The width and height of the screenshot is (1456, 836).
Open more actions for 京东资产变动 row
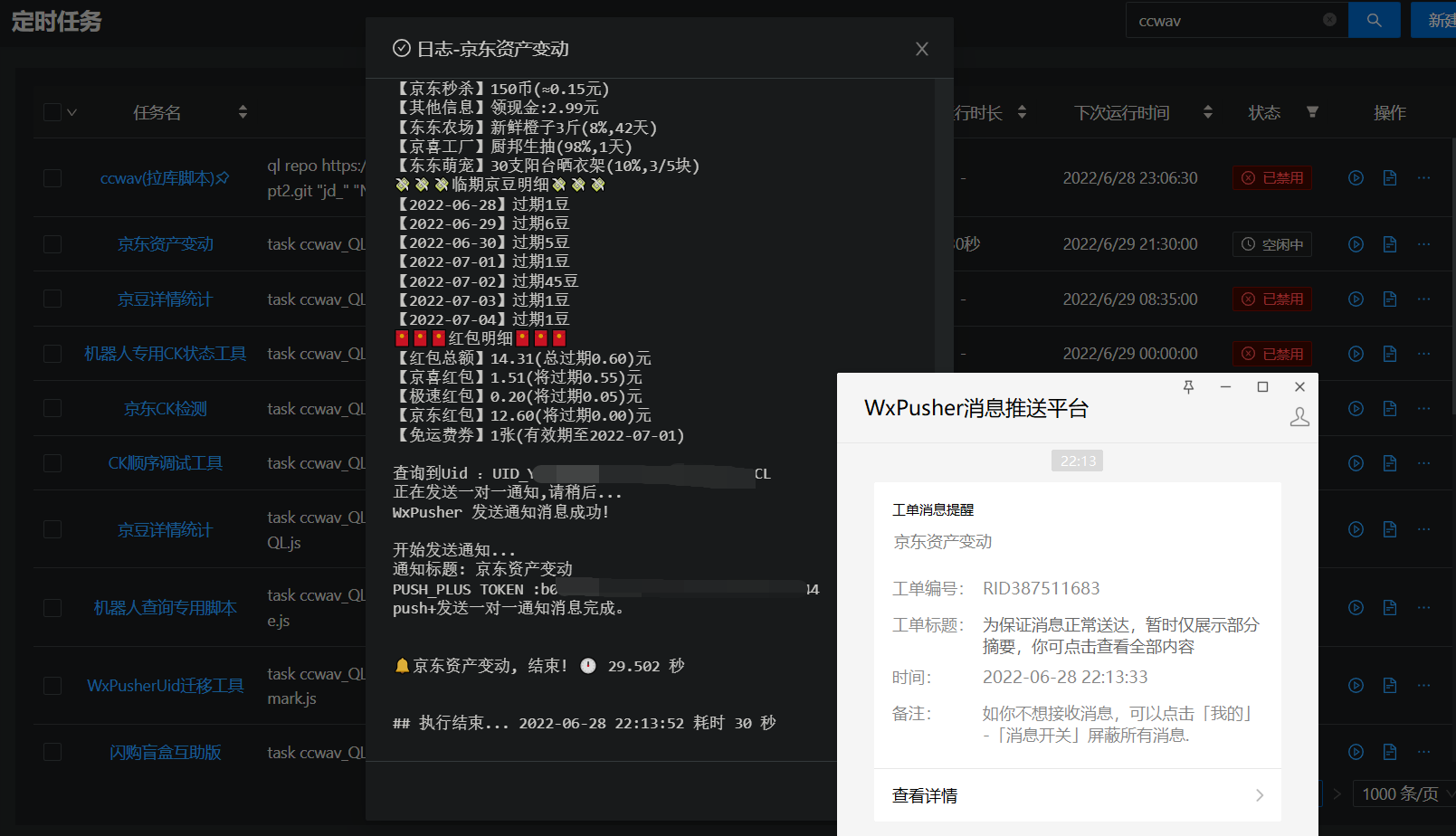tap(1423, 244)
